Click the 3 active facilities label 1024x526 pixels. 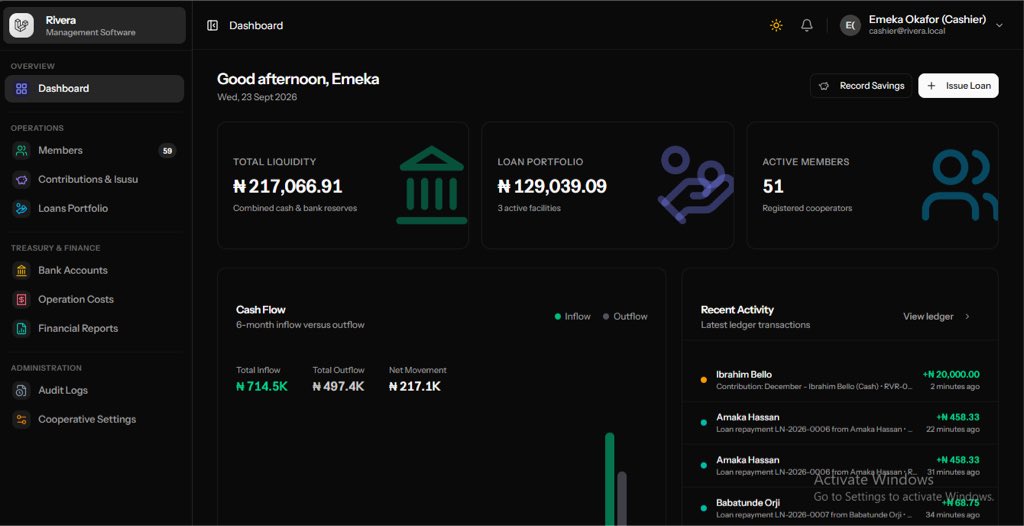pyautogui.click(x=529, y=208)
